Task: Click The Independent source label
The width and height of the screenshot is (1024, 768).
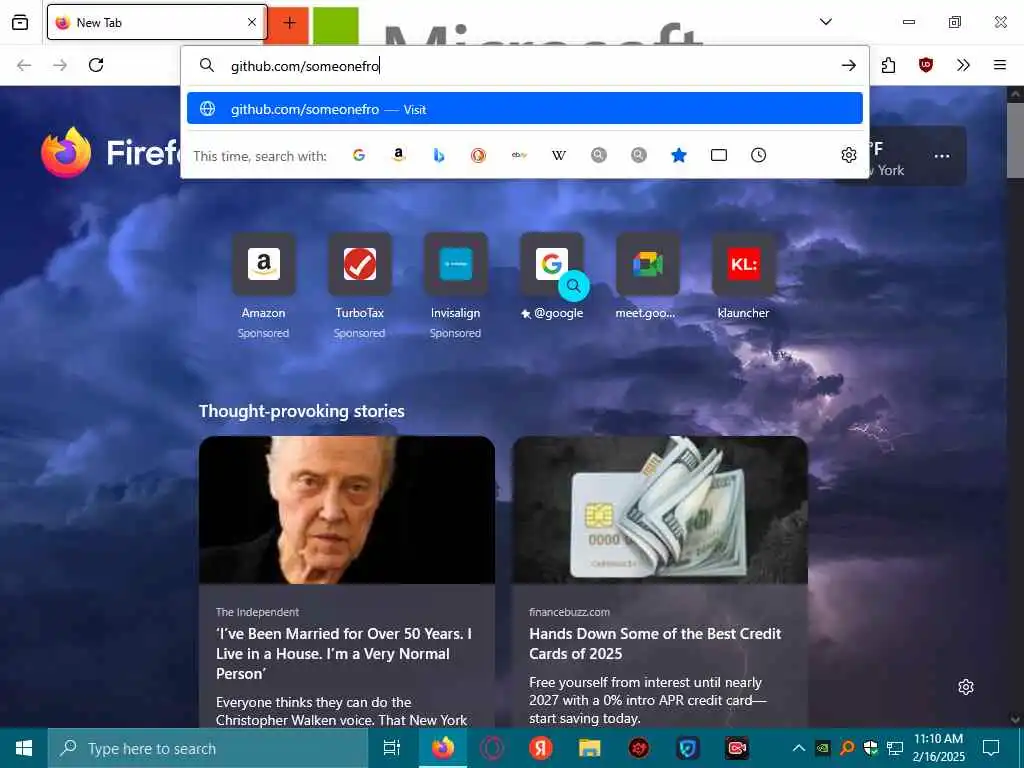Action: [x=257, y=612]
